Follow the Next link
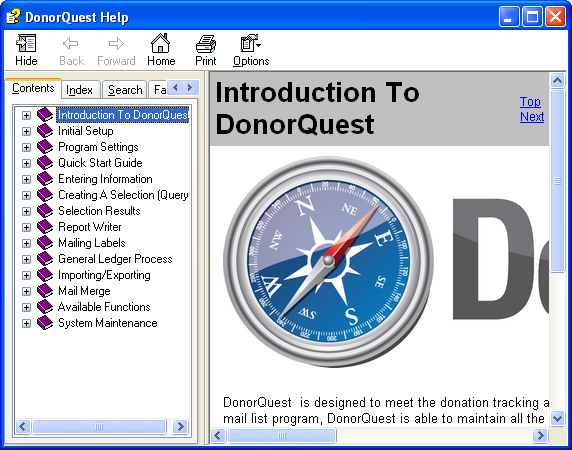This screenshot has height=450, width=572. pyautogui.click(x=532, y=117)
